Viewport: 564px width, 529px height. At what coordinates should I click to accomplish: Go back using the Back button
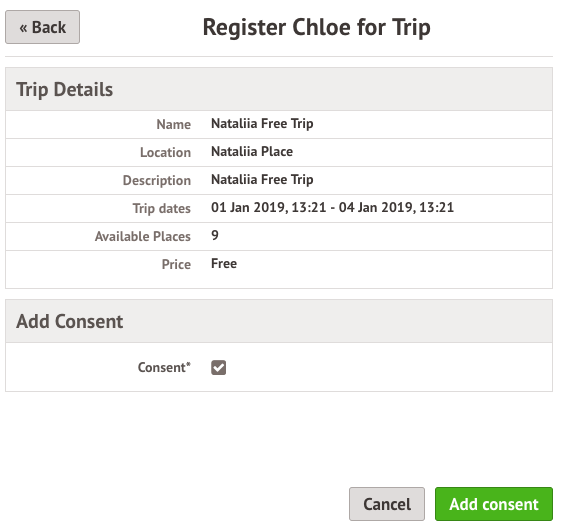click(42, 27)
